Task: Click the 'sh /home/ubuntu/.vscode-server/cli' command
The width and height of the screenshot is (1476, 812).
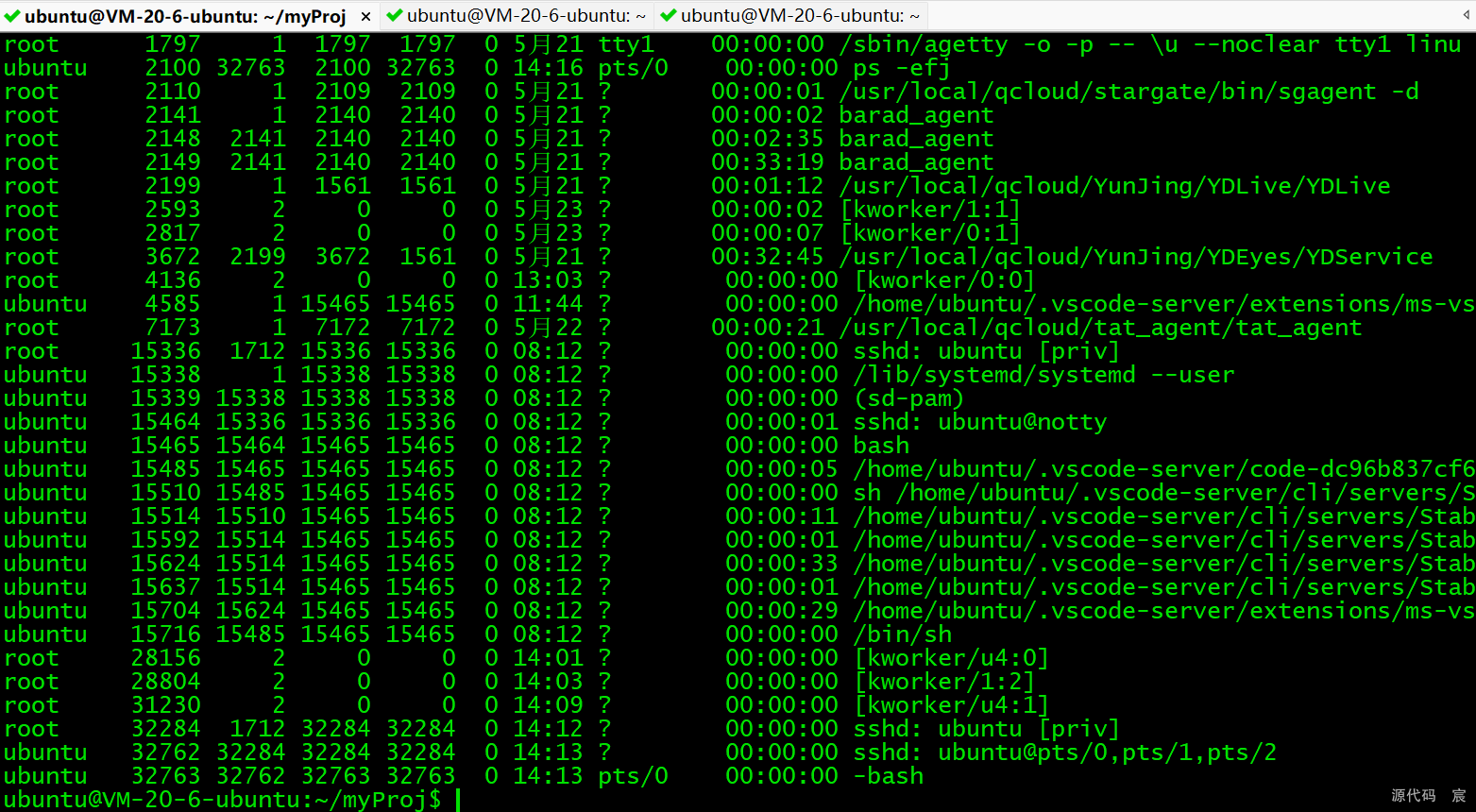Action: tap(1163, 493)
